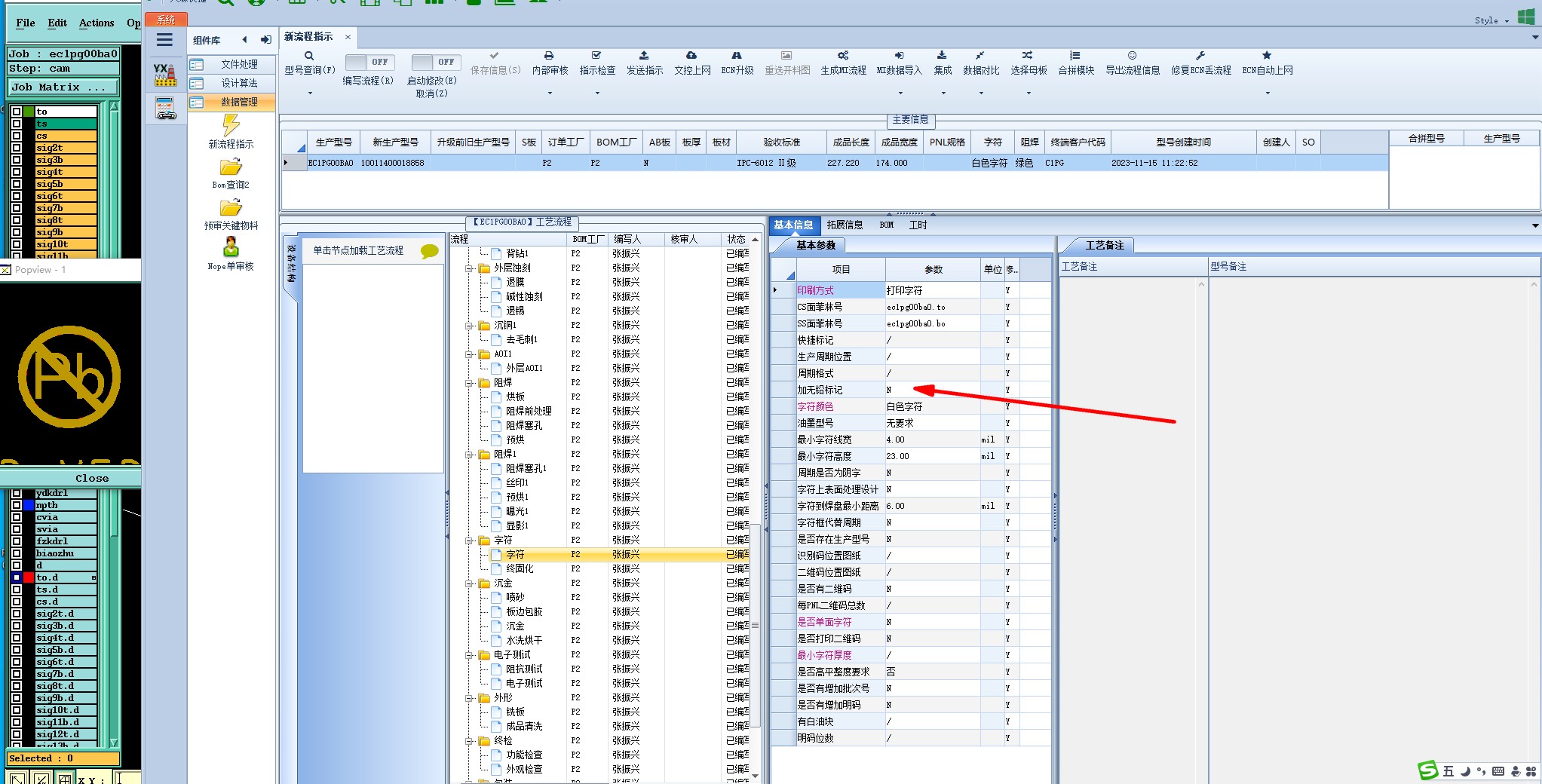
Task: Collapse the 电子测试 tree folder node
Action: tap(469, 655)
